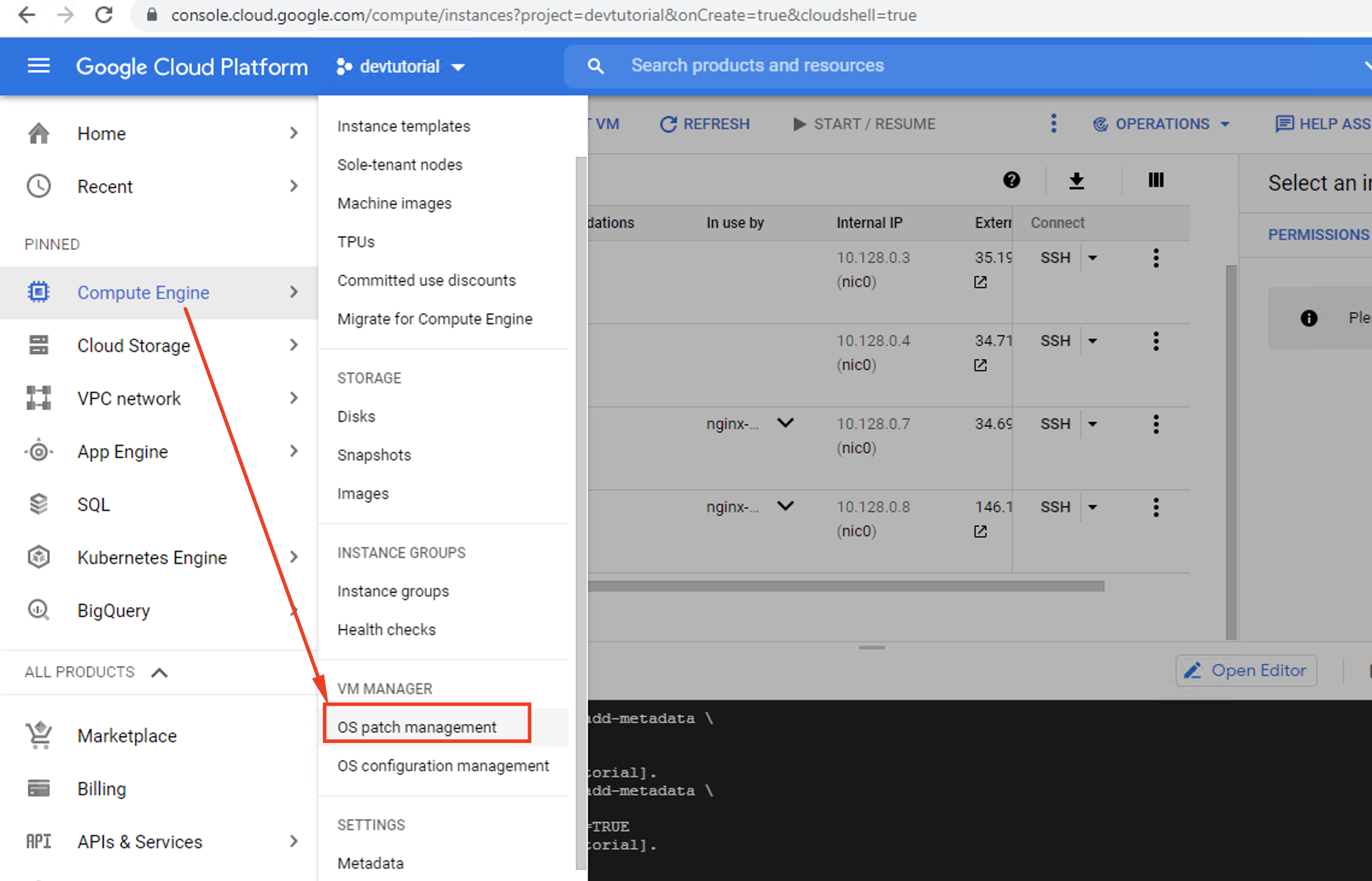Open the OPERATIONS dropdown
Image resolution: width=1372 pixels, height=881 pixels.
click(1162, 124)
